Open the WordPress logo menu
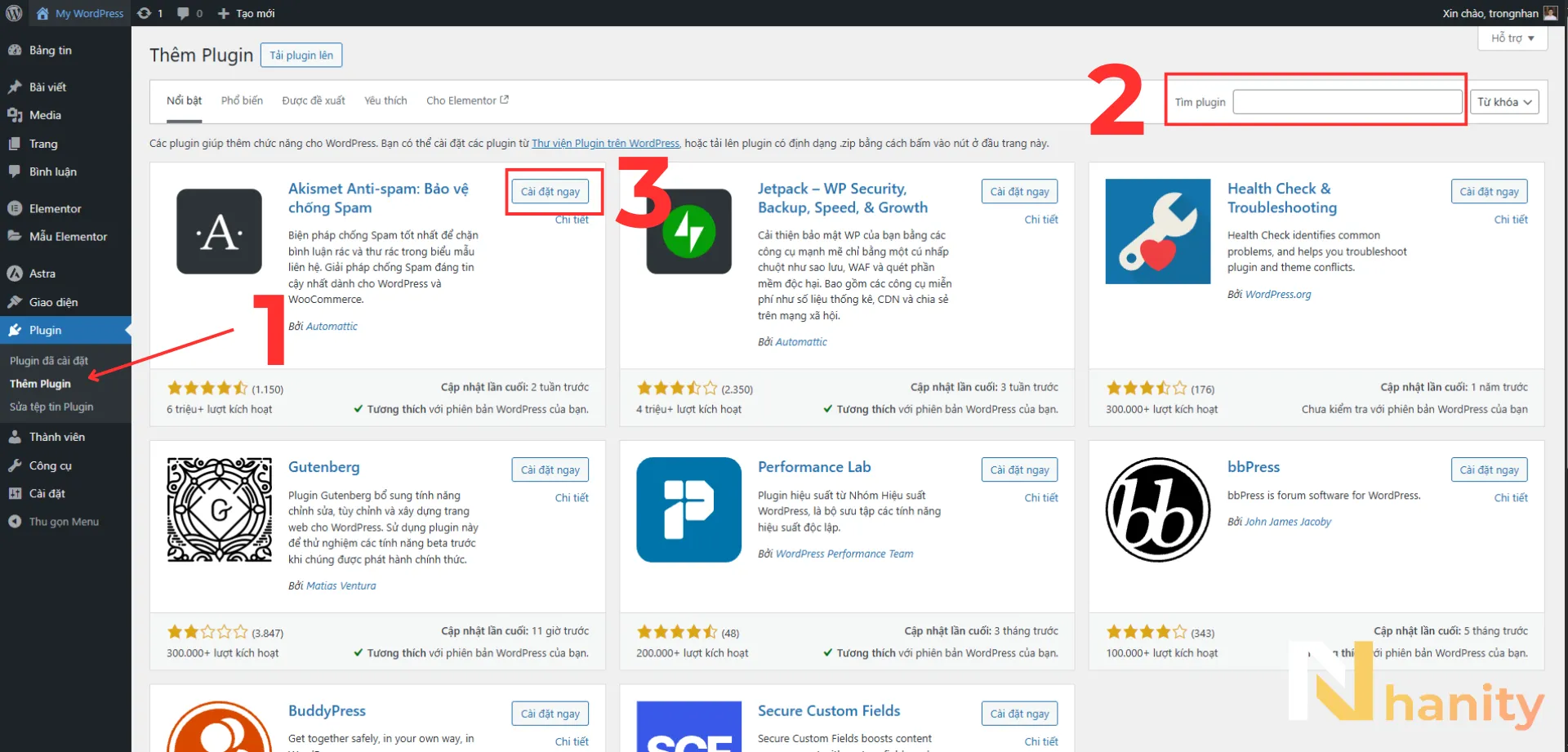 (14, 13)
